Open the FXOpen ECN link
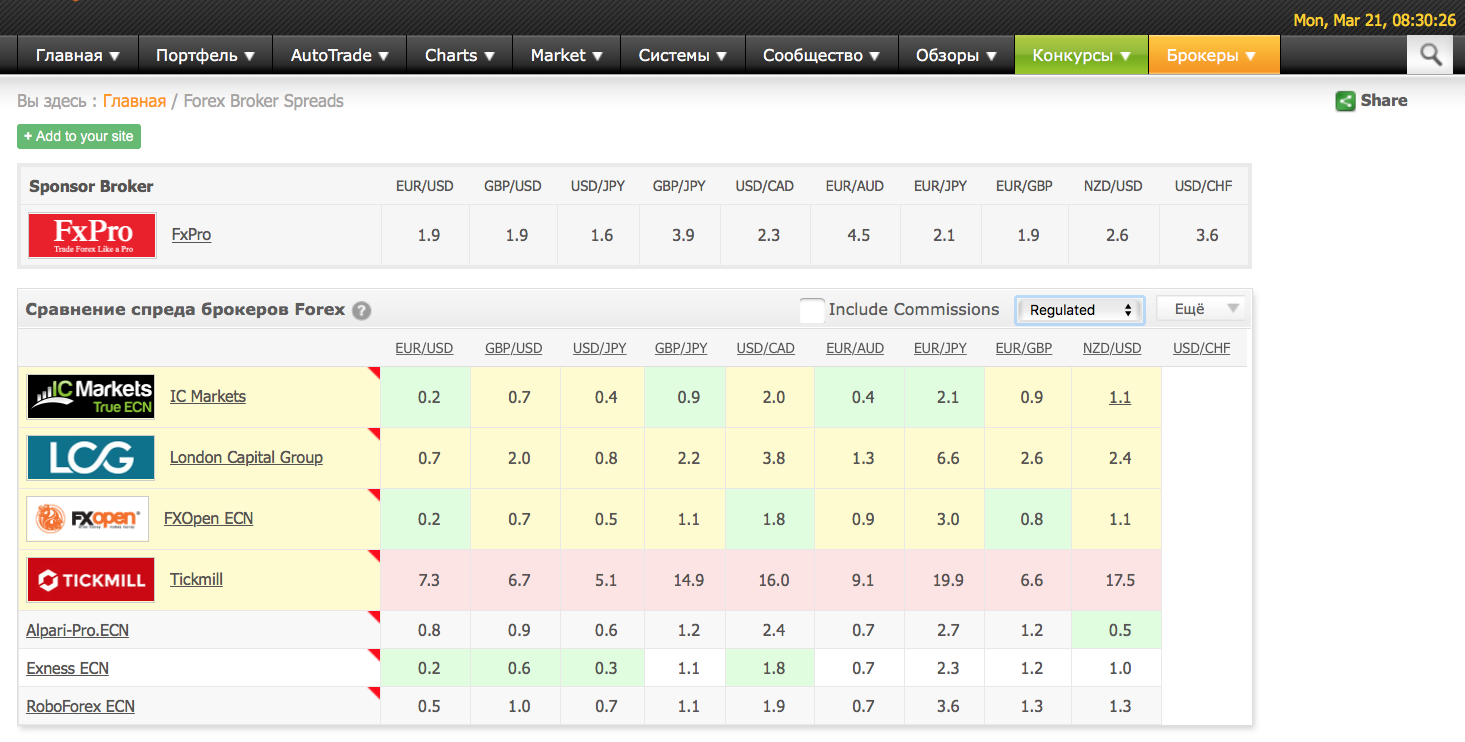1465x742 pixels. click(x=208, y=518)
